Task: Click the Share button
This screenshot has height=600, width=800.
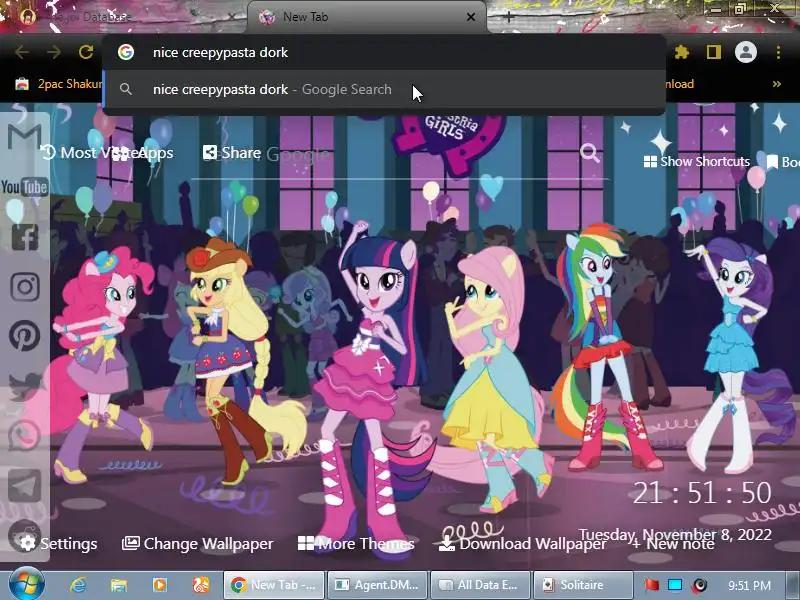Action: 232,153
